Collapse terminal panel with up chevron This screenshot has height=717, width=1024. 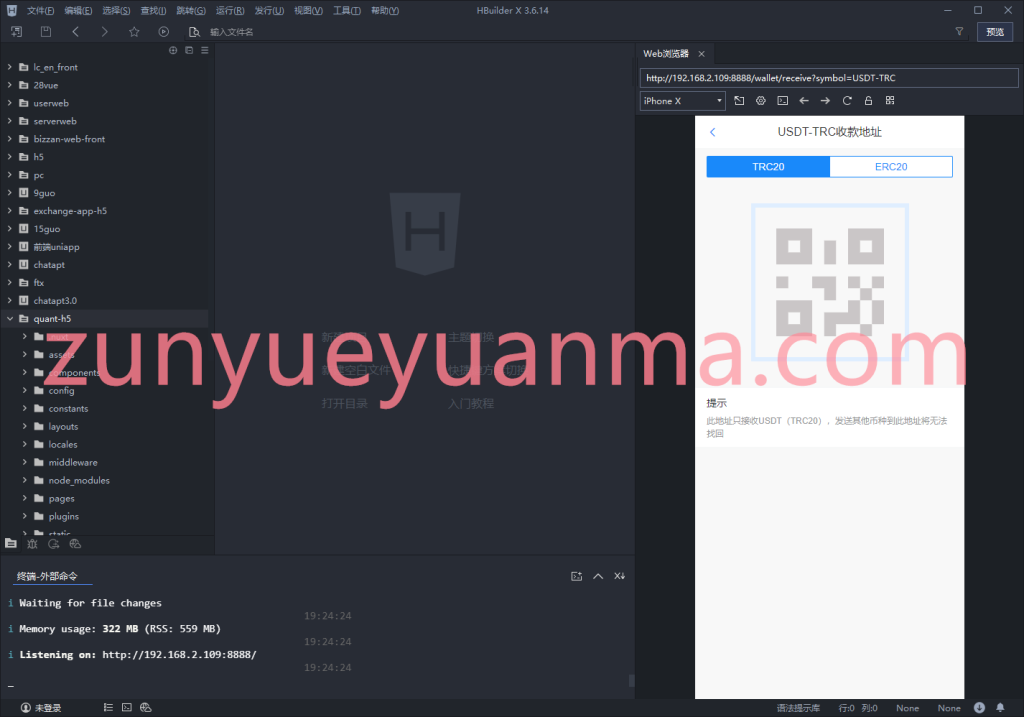point(598,576)
